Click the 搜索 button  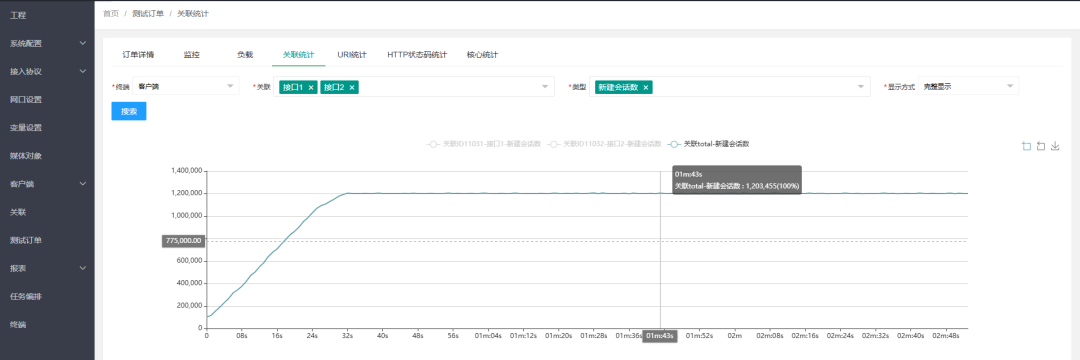129,111
